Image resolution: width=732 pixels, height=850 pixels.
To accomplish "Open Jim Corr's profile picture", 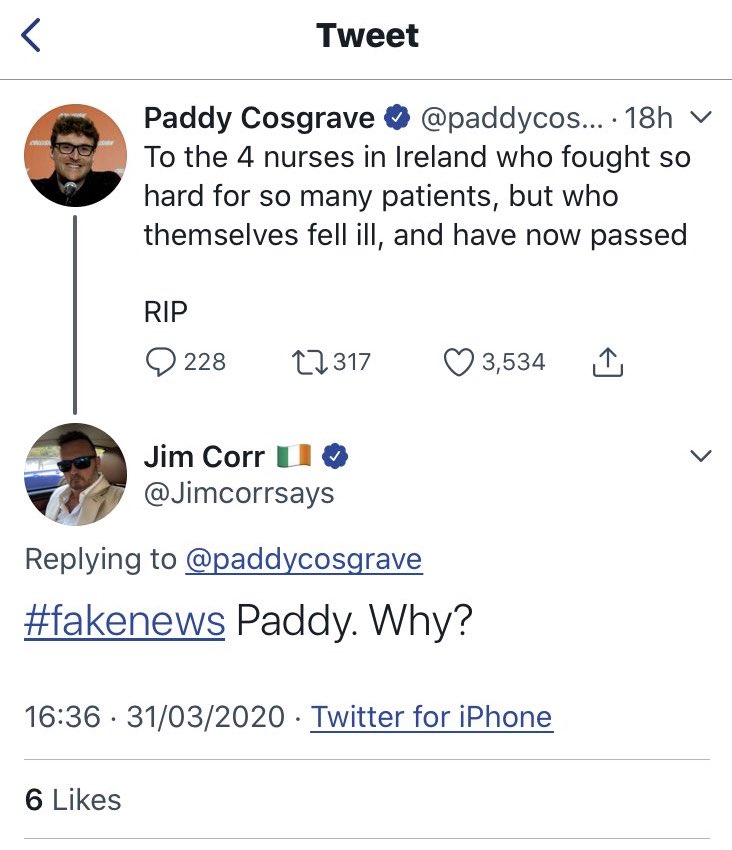I will [74, 473].
